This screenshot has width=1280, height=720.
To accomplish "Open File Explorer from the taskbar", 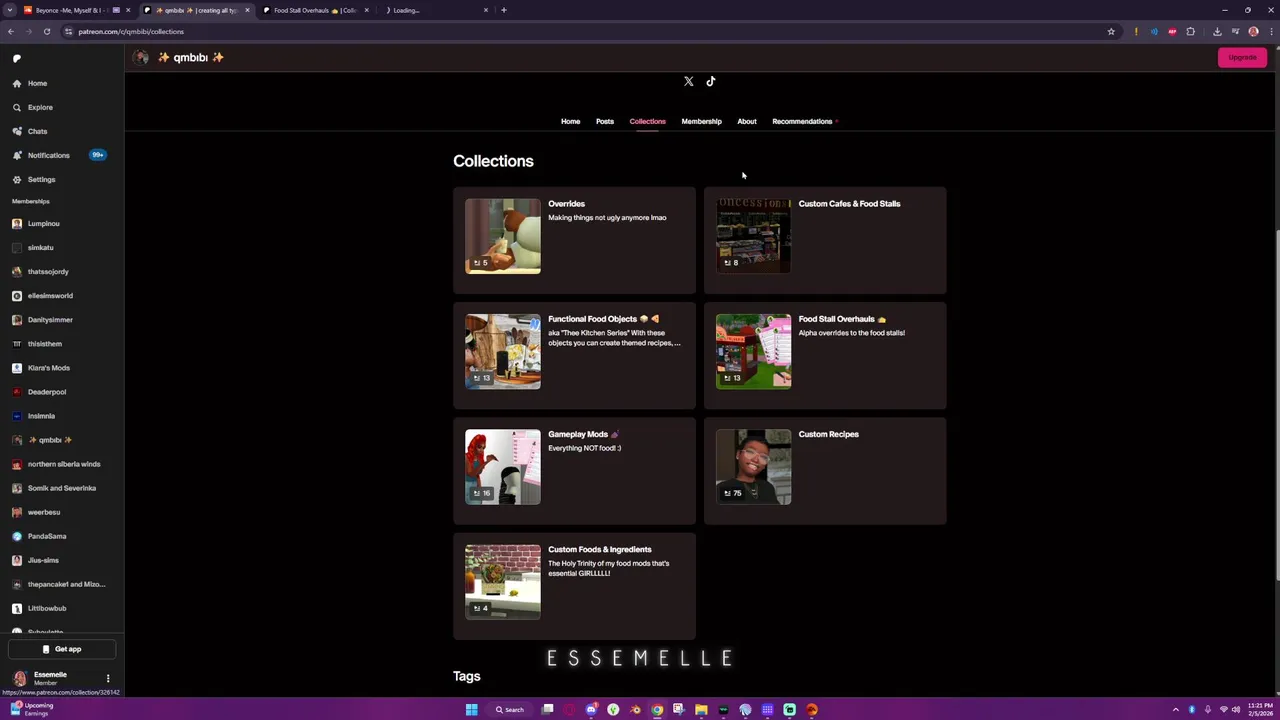I will [x=701, y=710].
